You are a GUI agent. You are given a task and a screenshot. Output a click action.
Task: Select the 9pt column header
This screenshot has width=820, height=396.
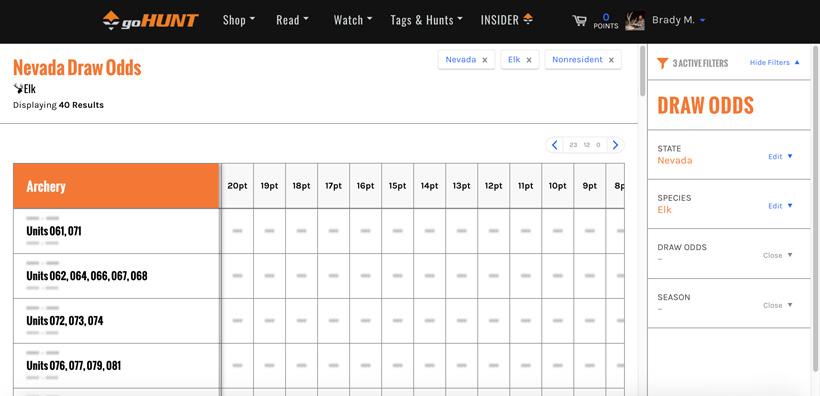point(589,186)
